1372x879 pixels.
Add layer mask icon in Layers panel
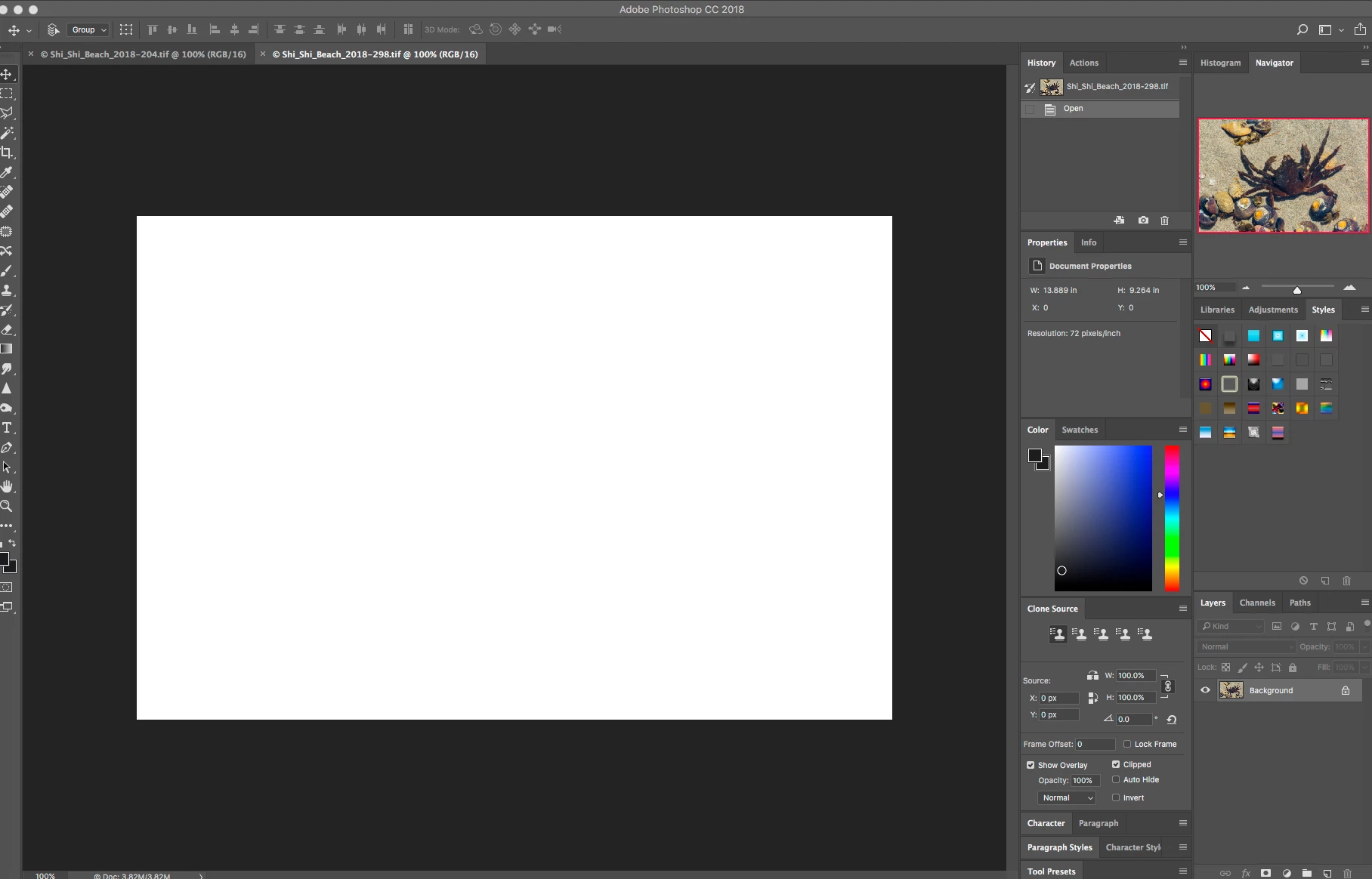pos(1265,873)
